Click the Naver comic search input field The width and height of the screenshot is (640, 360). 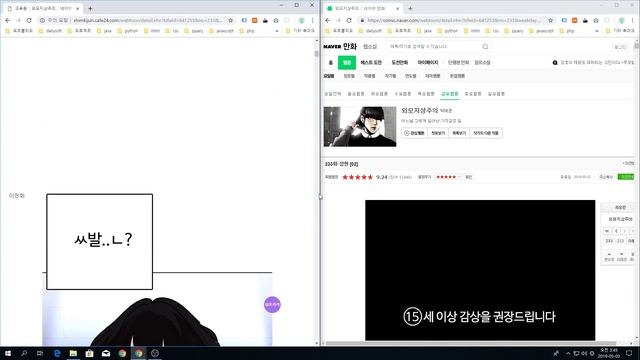[x=433, y=47]
